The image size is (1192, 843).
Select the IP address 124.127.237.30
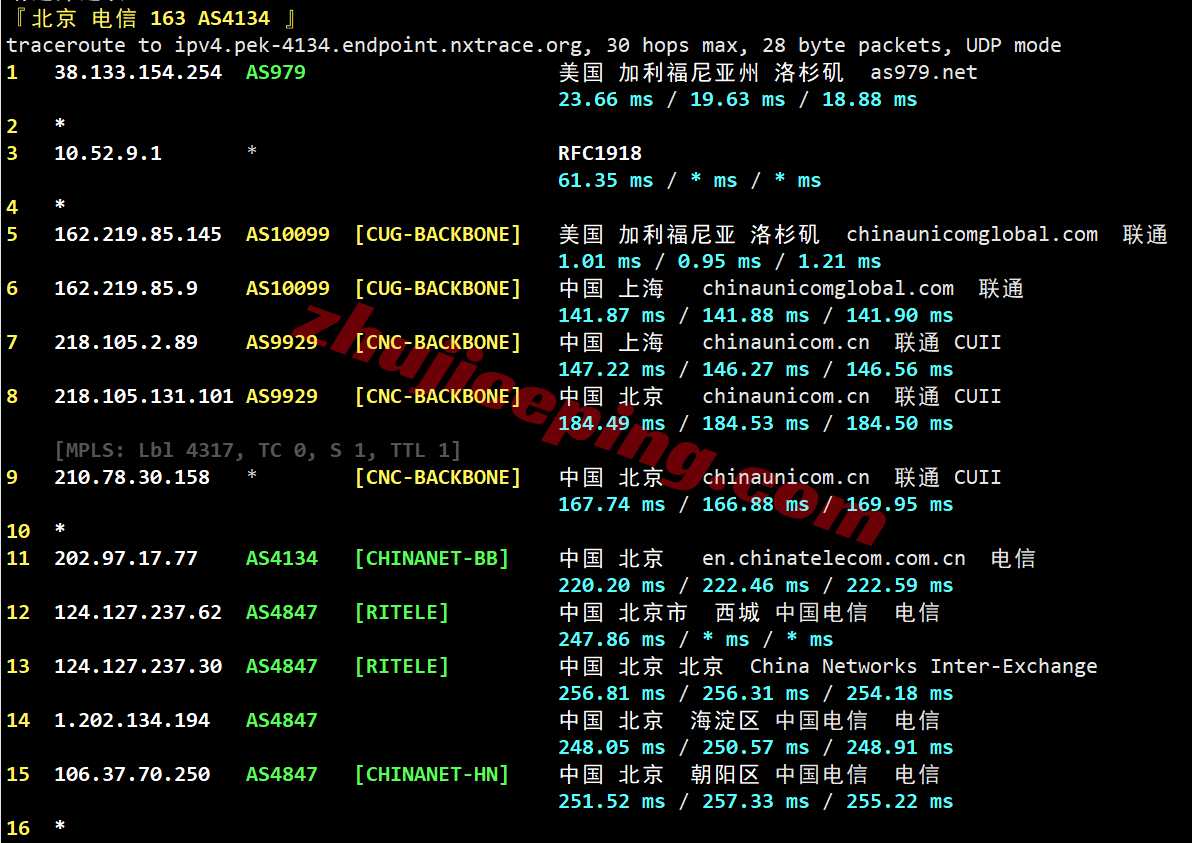point(138,666)
